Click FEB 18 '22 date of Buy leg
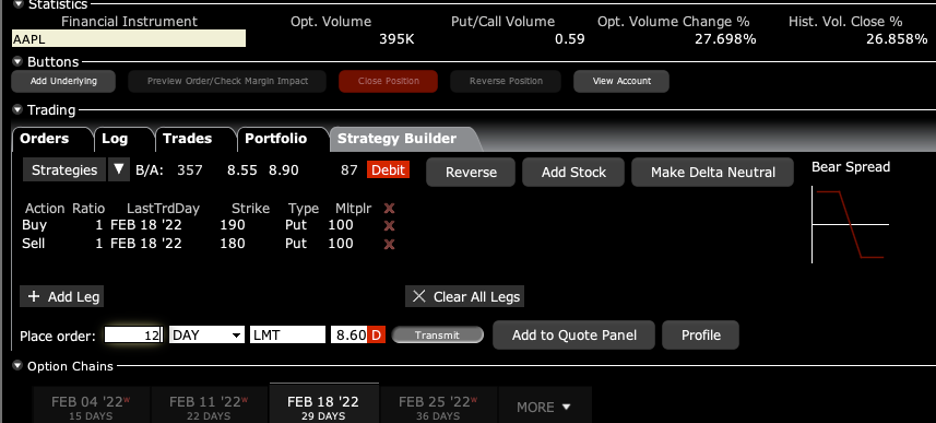 (x=146, y=226)
